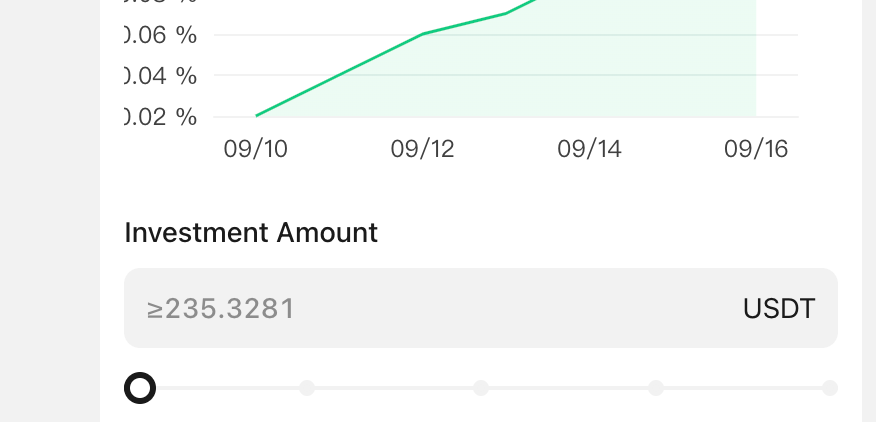Click the 09/14 date axis label
This screenshot has width=876, height=422.
[x=589, y=149]
